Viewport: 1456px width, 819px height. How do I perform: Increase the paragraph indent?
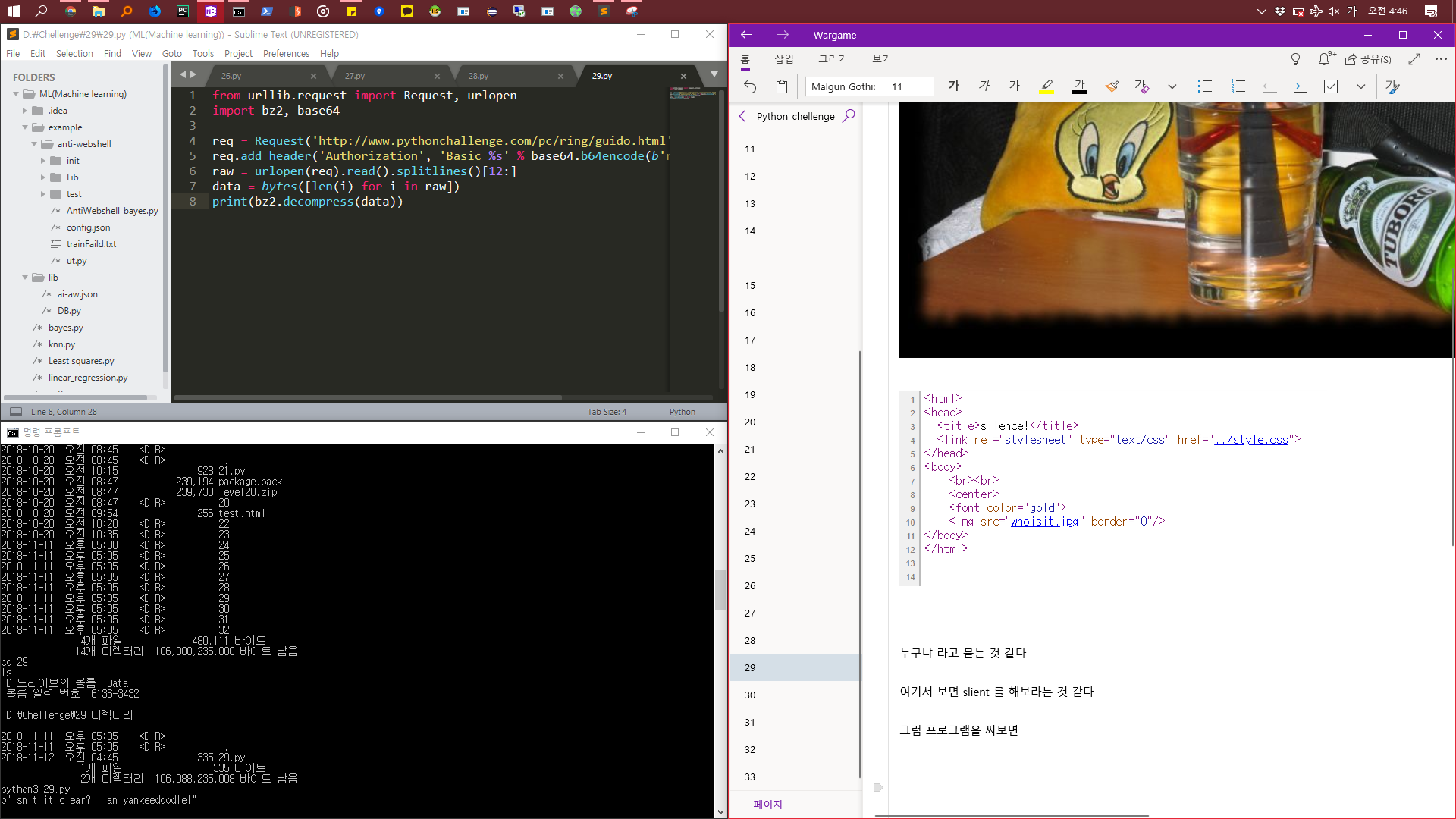tap(1301, 86)
